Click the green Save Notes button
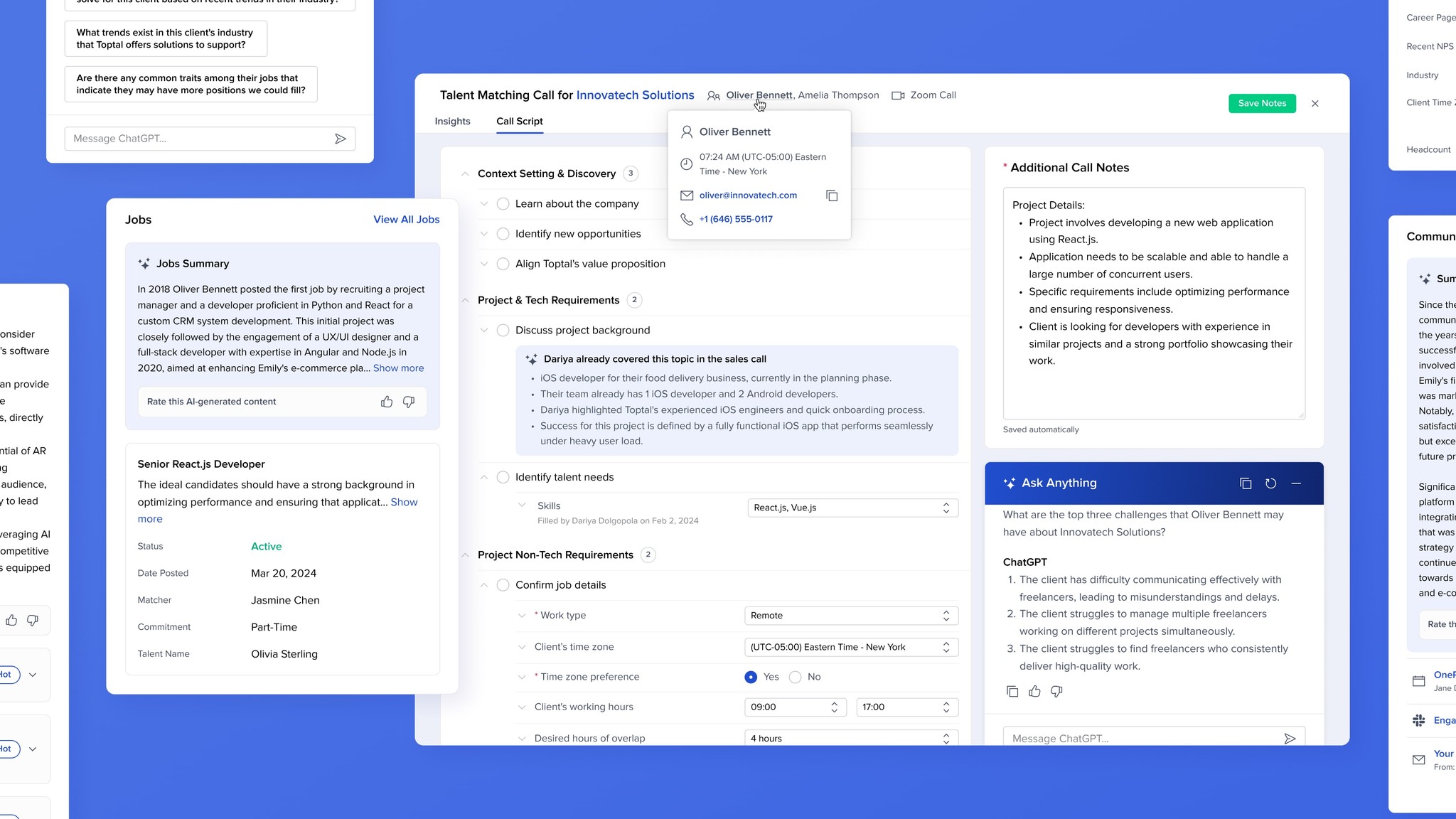The image size is (1456, 819). (x=1262, y=103)
